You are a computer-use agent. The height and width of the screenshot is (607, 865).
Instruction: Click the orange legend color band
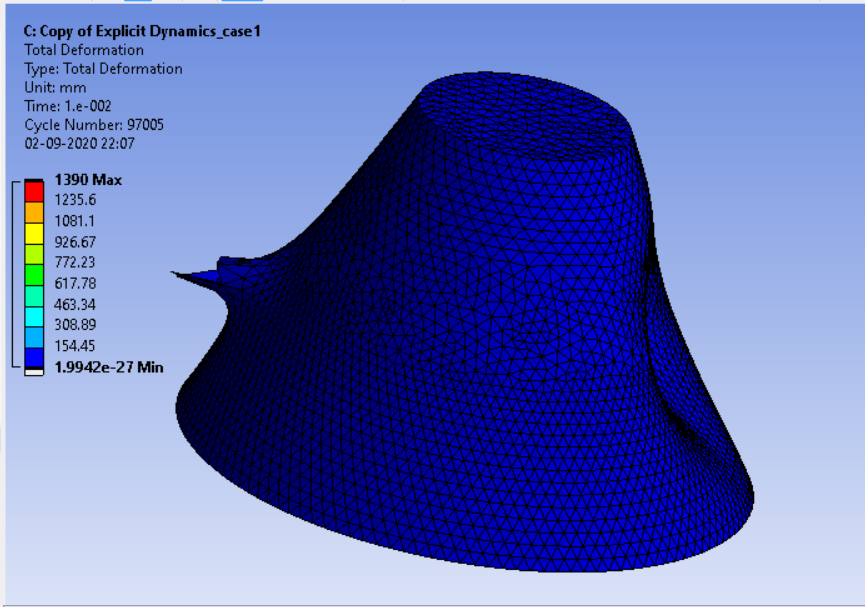coord(34,212)
